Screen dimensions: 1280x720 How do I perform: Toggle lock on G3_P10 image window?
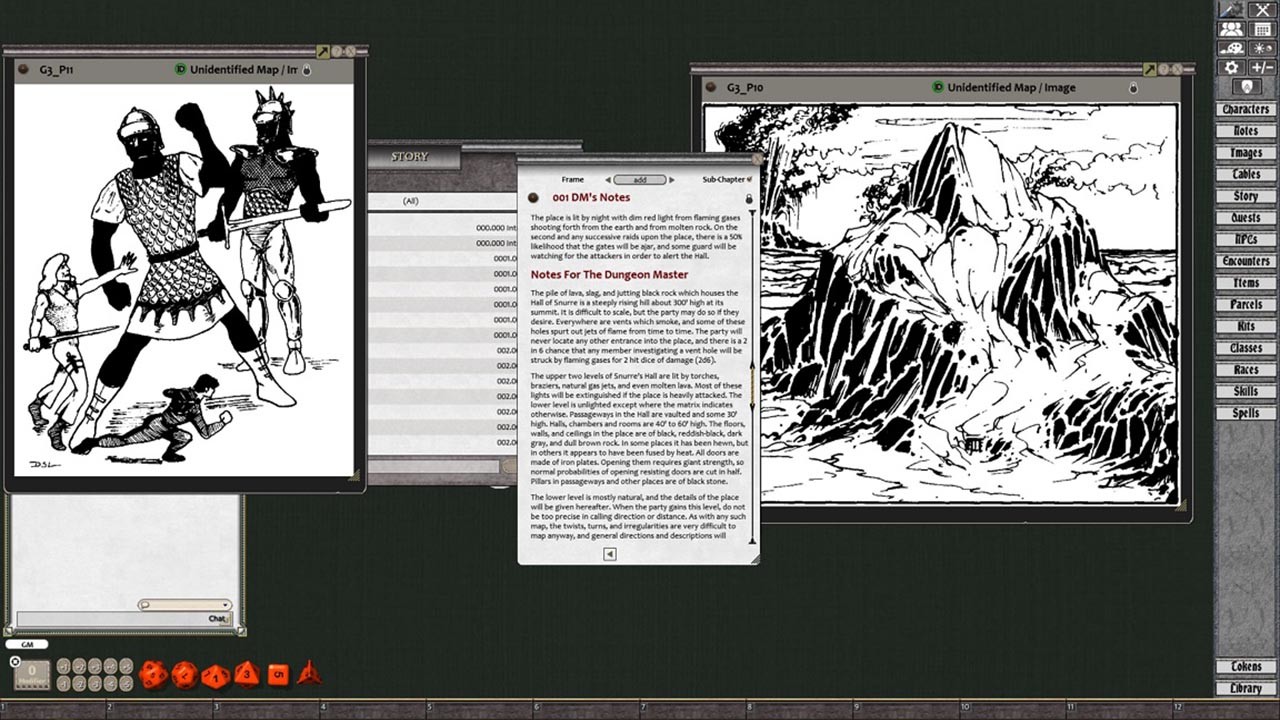(x=1133, y=88)
